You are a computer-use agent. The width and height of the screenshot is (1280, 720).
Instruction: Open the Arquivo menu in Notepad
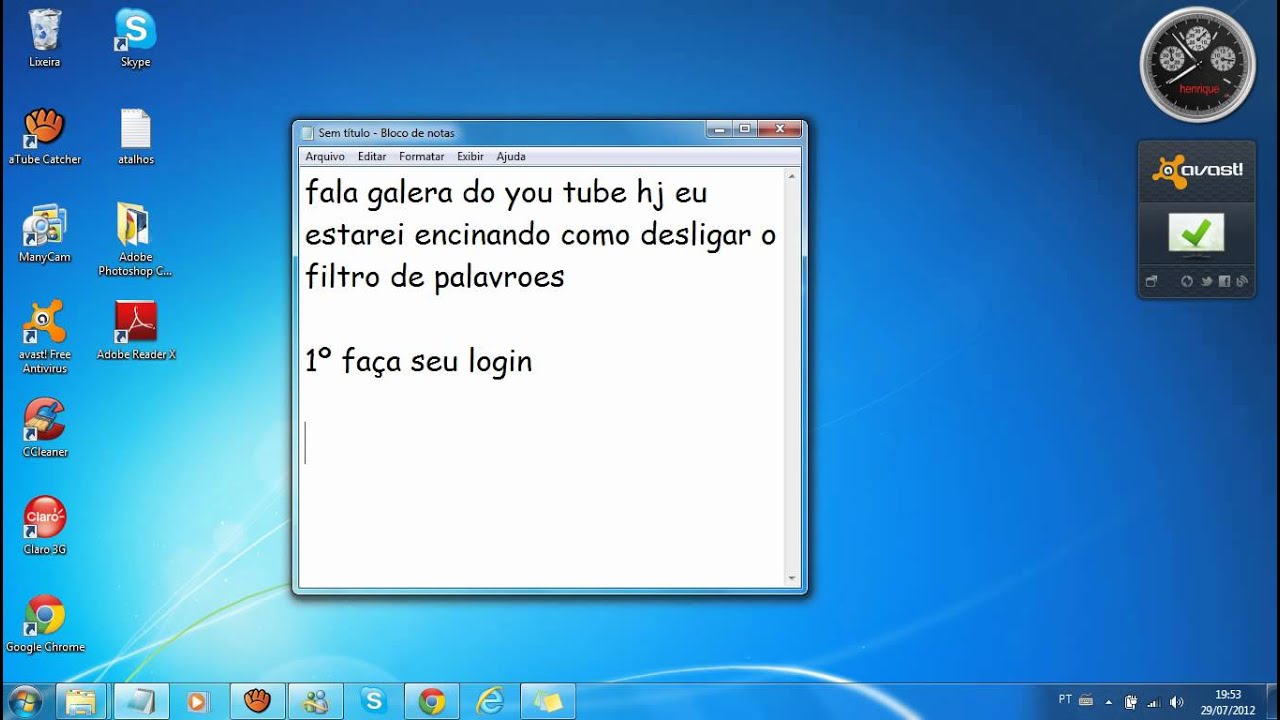tap(325, 157)
